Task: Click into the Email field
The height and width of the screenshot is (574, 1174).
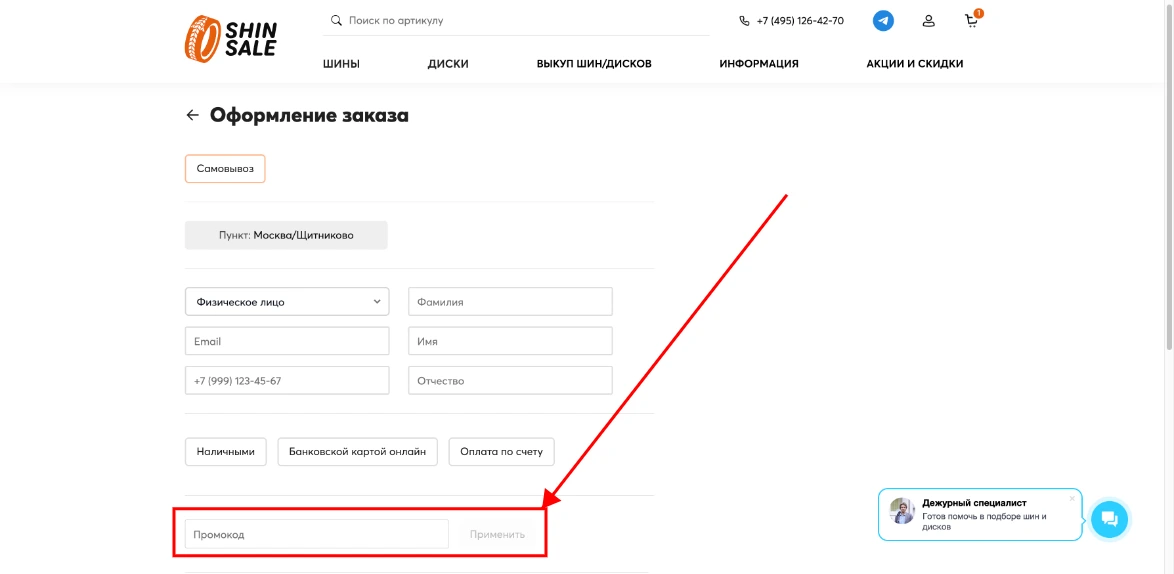Action: click(x=287, y=341)
